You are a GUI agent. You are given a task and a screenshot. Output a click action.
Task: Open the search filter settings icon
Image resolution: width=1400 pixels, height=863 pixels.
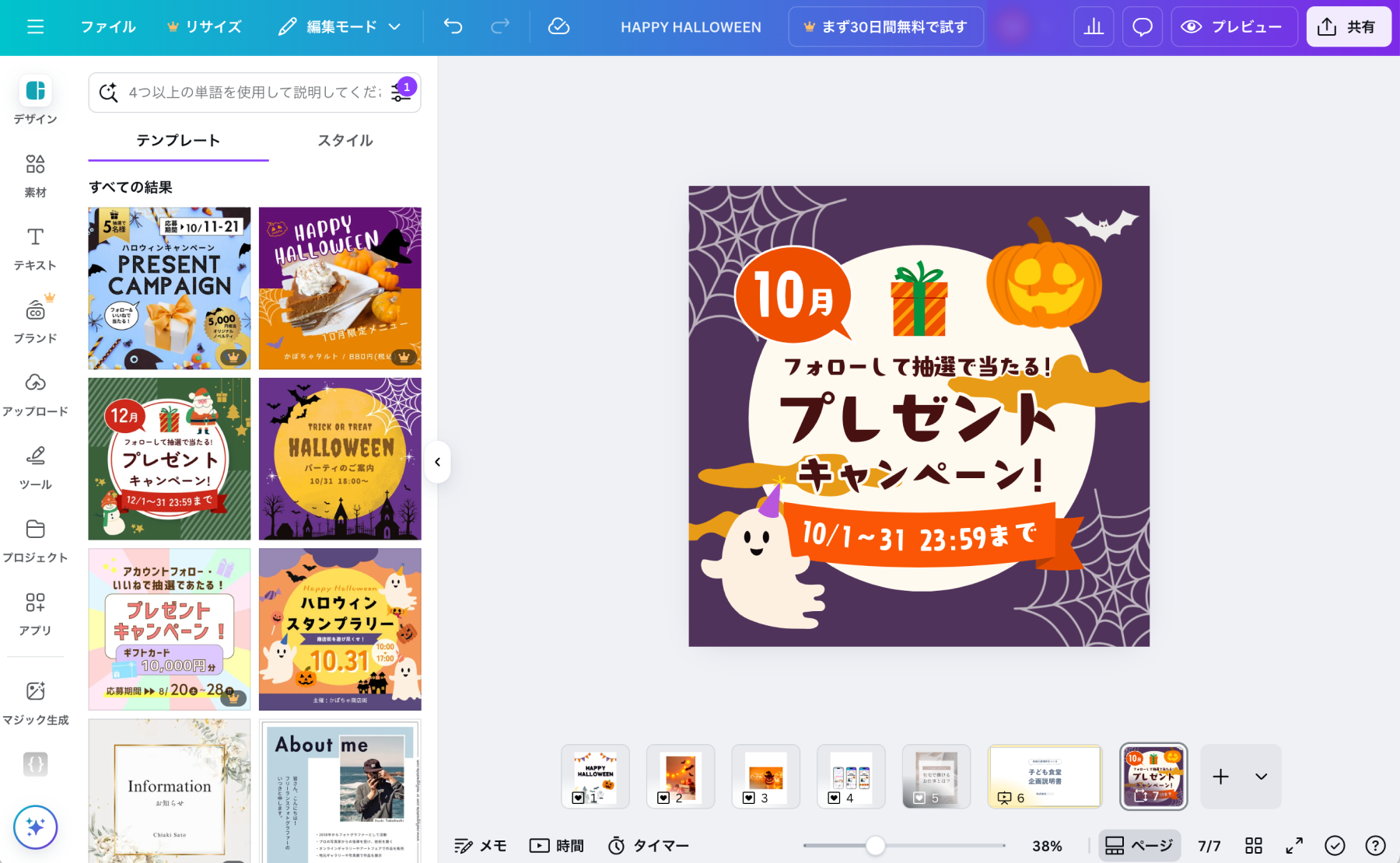click(401, 93)
